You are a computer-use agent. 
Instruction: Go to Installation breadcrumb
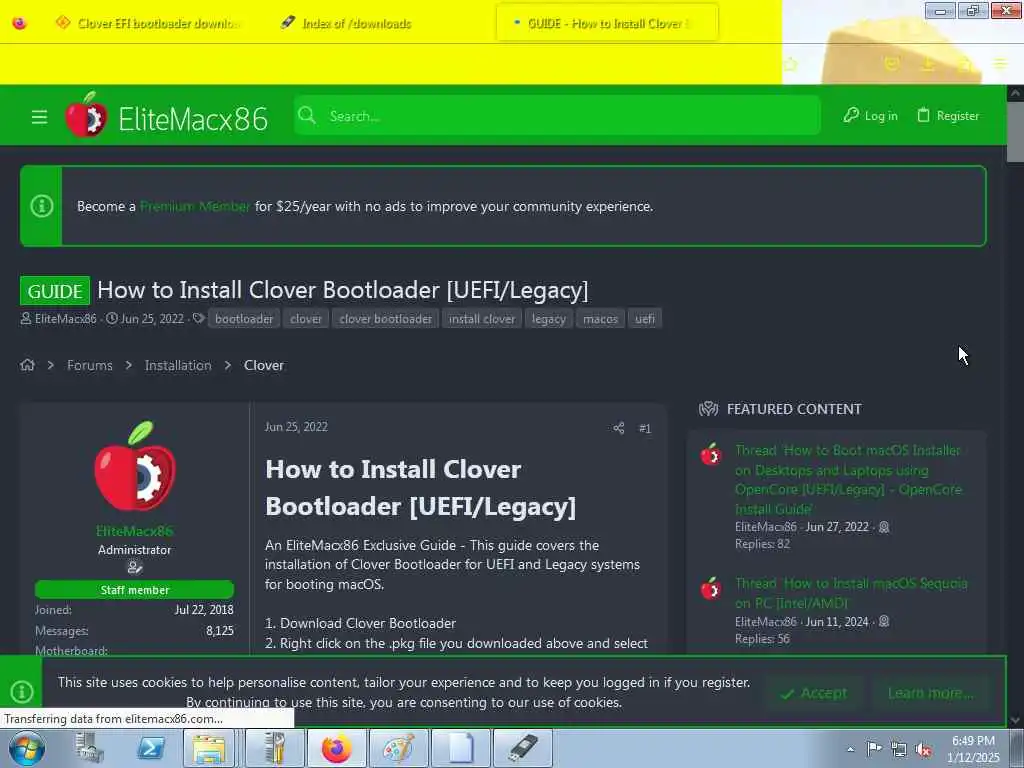click(178, 365)
